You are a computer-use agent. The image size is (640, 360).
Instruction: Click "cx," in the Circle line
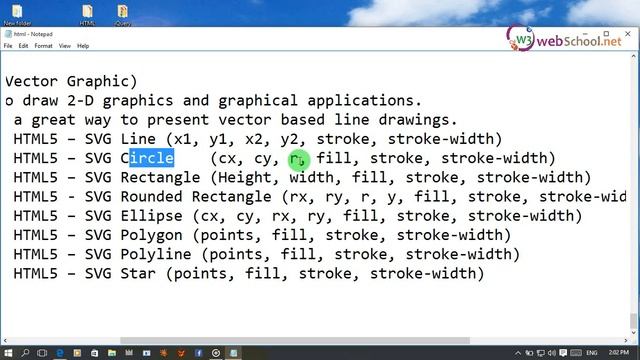231,158
